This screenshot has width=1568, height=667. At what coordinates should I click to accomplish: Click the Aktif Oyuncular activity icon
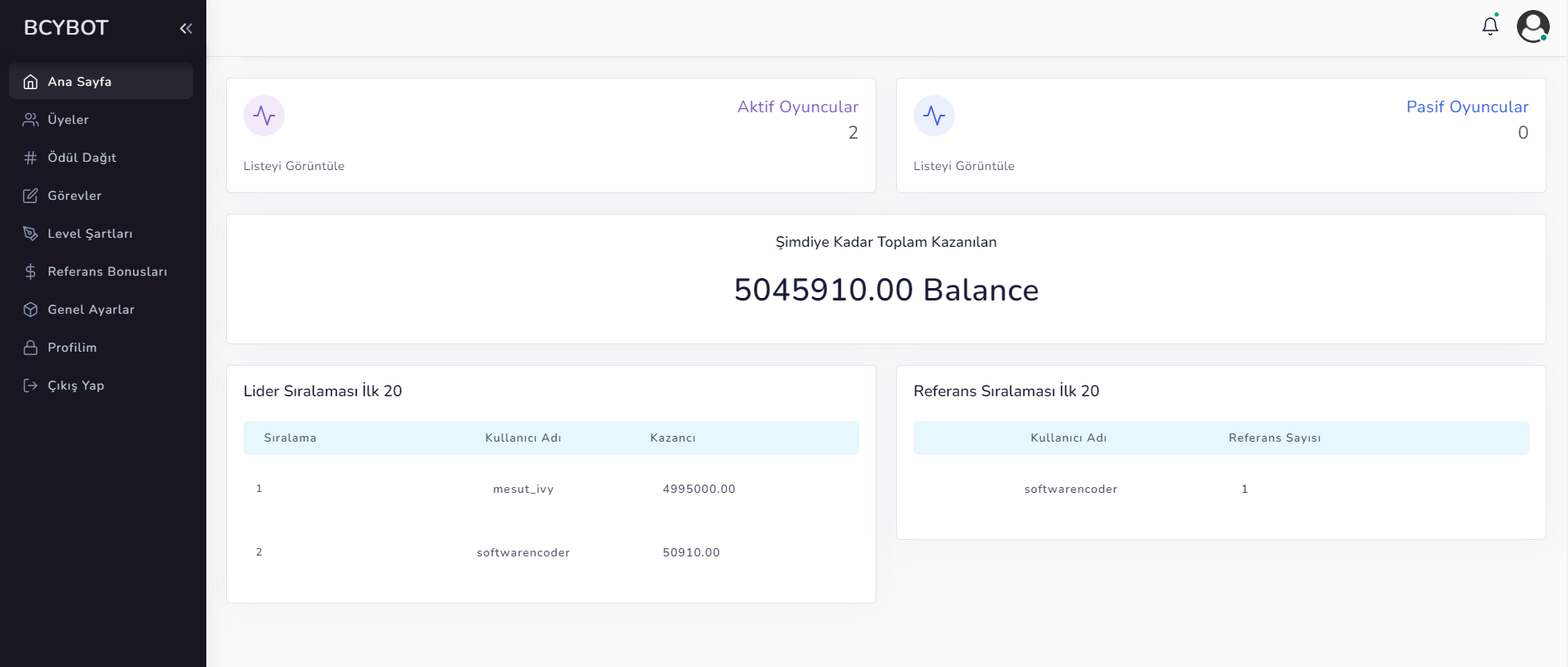(264, 116)
